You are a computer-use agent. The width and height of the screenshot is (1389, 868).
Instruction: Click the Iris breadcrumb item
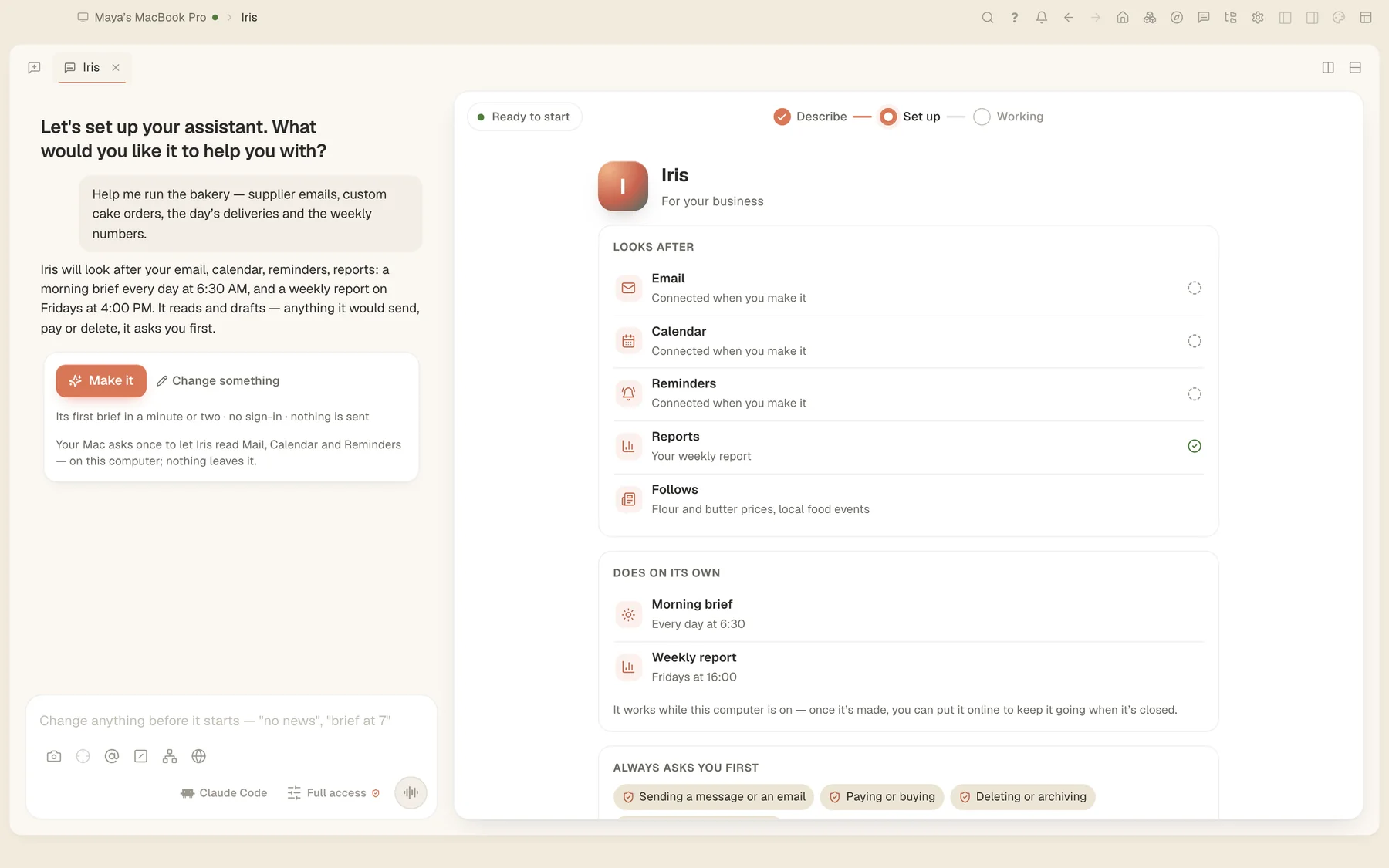(248, 17)
